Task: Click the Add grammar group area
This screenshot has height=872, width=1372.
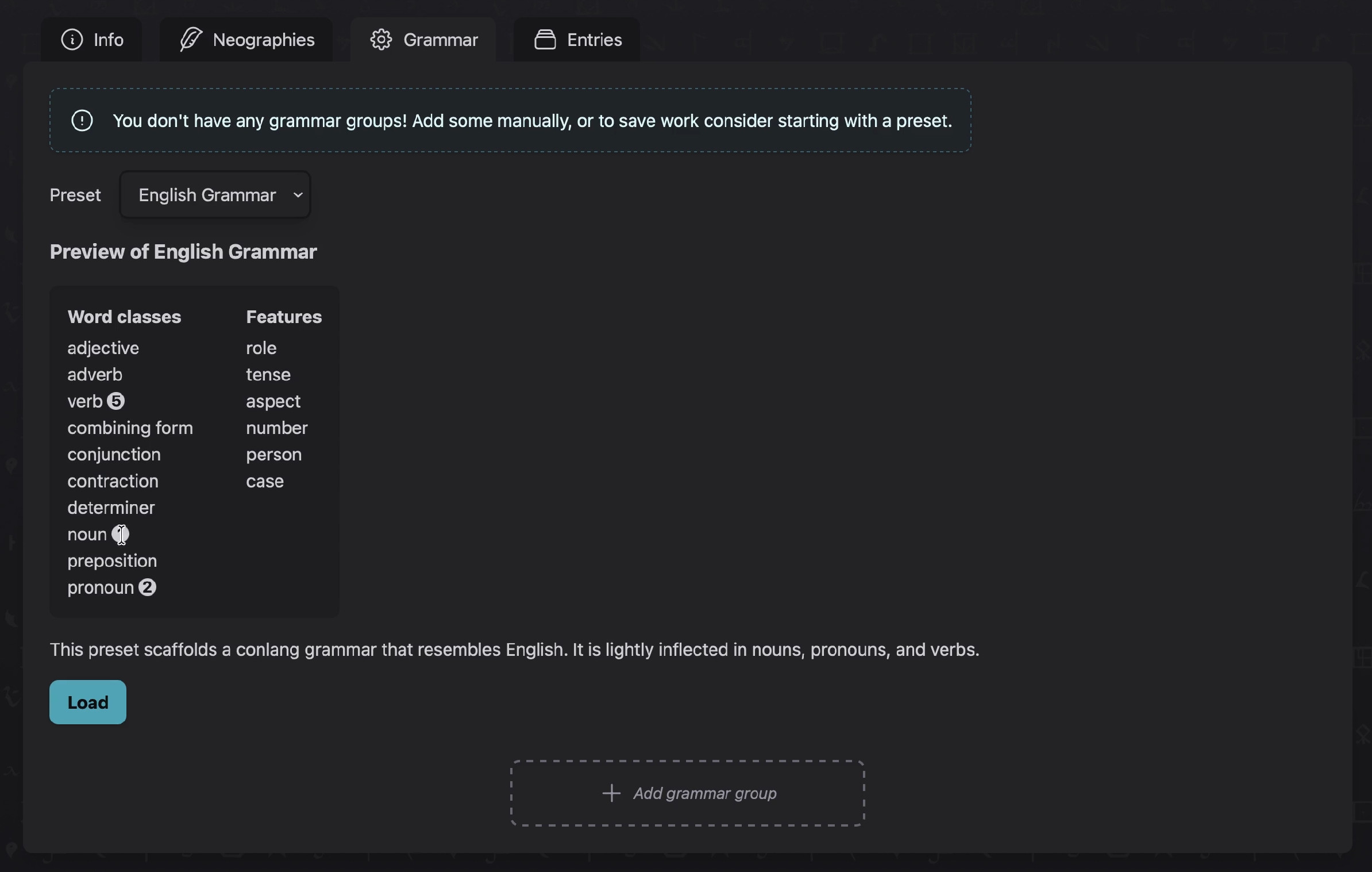Action: click(x=687, y=794)
